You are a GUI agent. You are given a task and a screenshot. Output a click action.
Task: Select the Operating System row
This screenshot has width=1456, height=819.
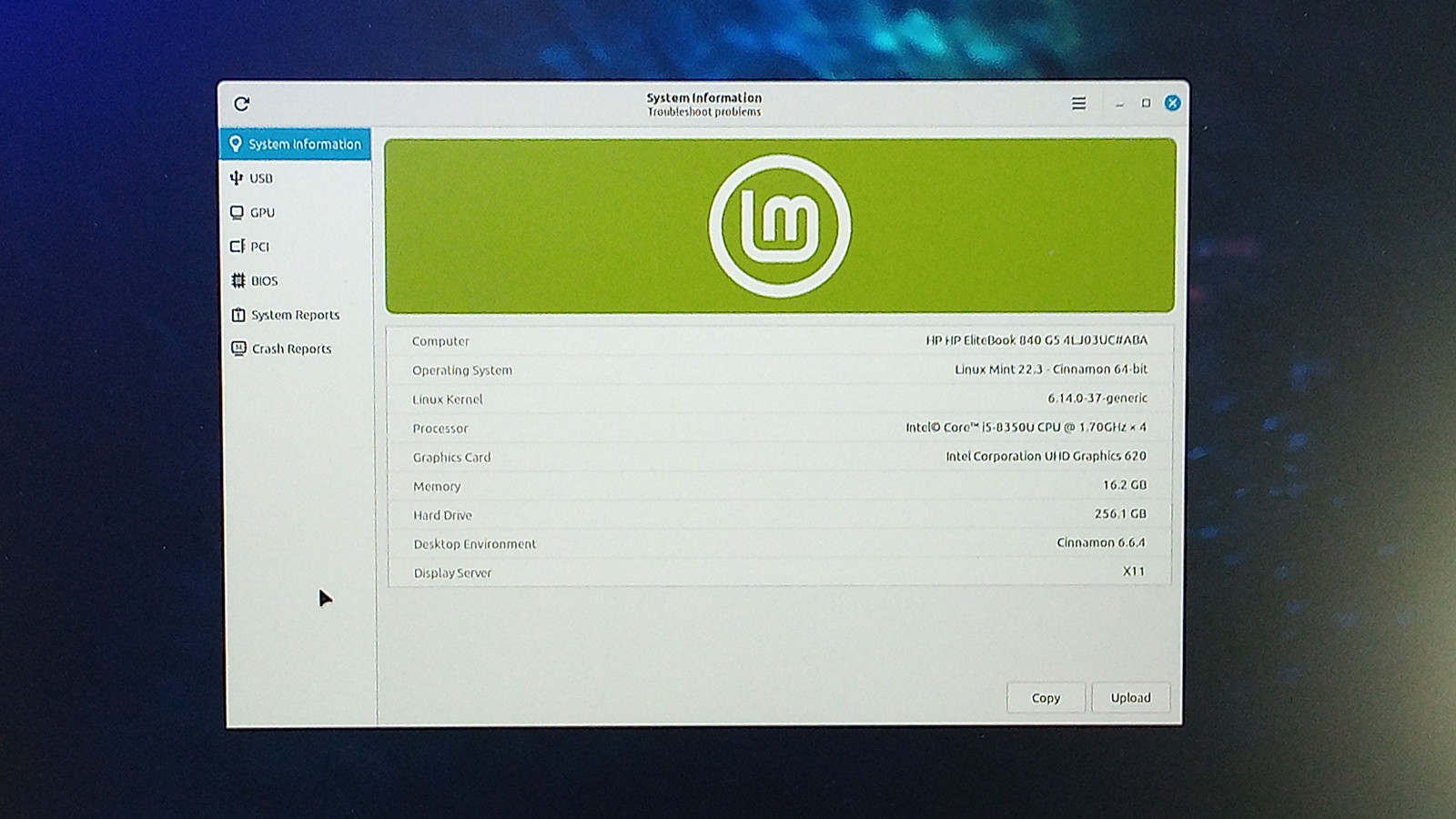pos(780,369)
